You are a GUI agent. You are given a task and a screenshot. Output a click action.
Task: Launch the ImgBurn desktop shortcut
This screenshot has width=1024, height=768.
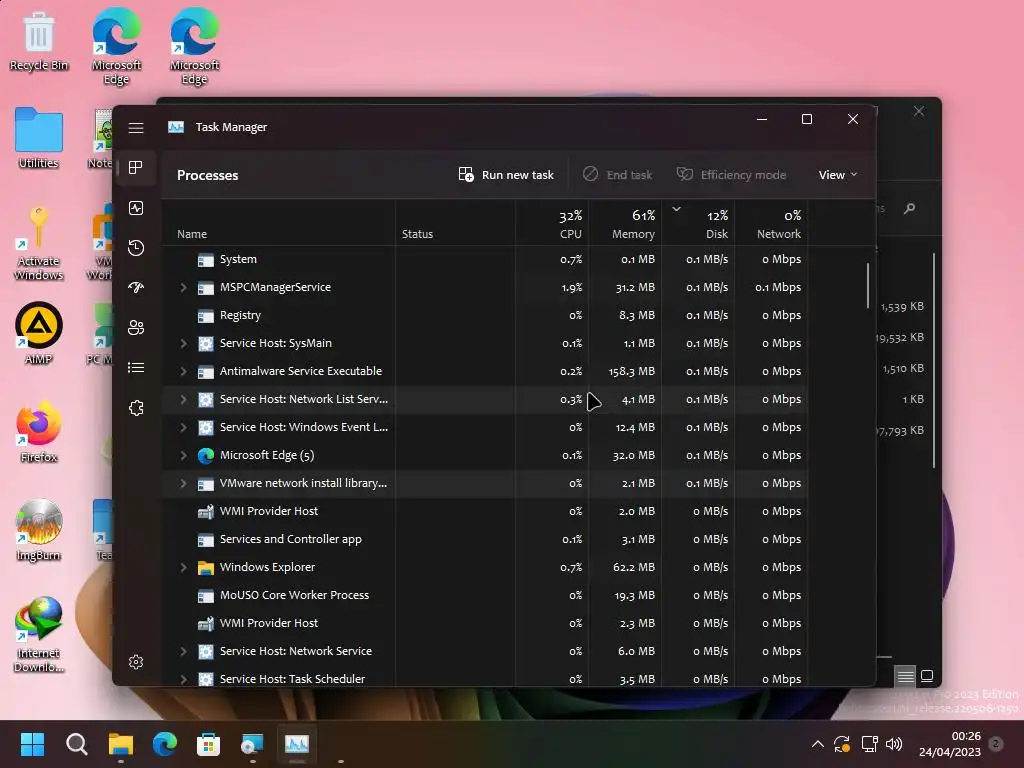[39, 530]
